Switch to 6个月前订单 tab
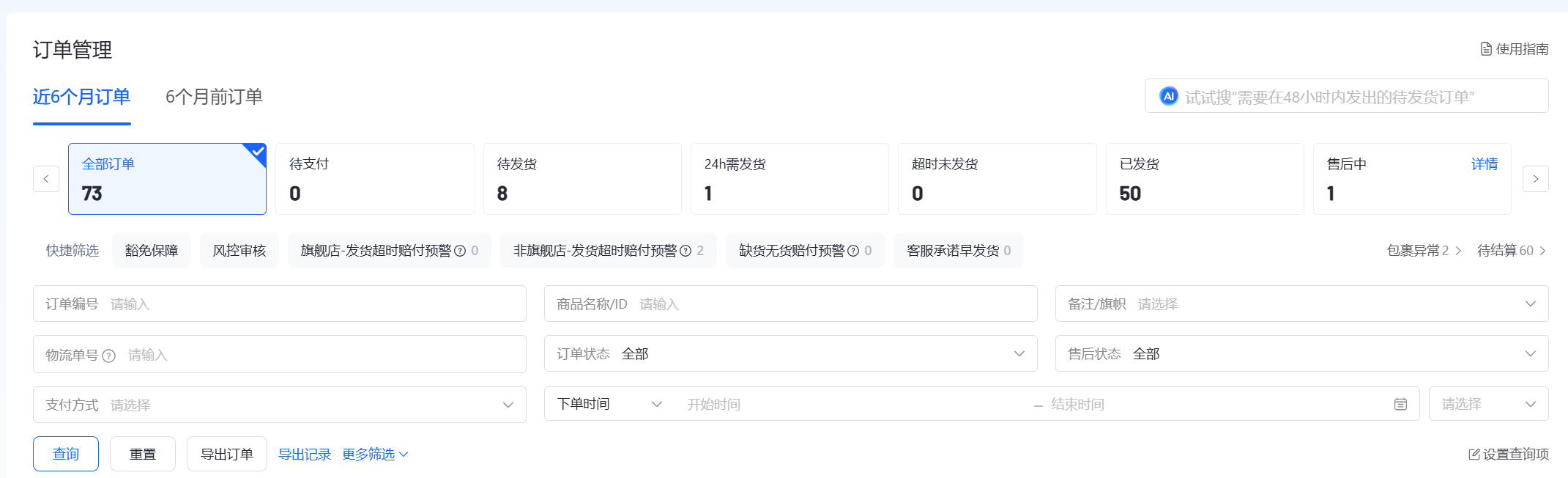 click(214, 97)
